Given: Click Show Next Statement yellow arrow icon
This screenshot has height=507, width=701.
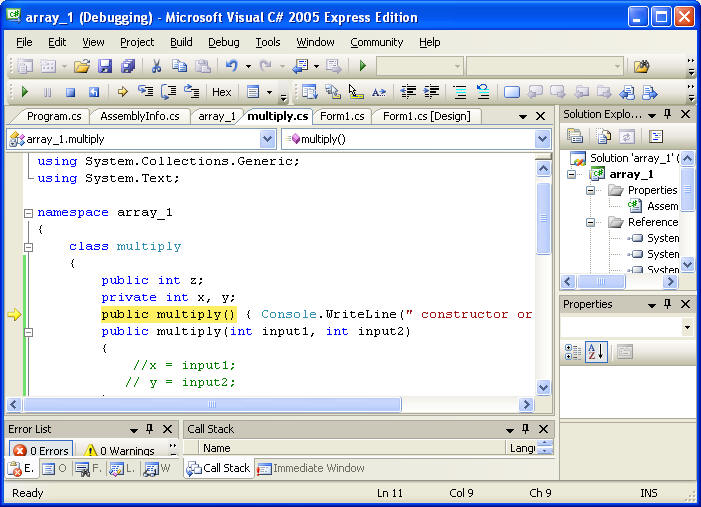Looking at the screenshot, I should (x=123, y=92).
